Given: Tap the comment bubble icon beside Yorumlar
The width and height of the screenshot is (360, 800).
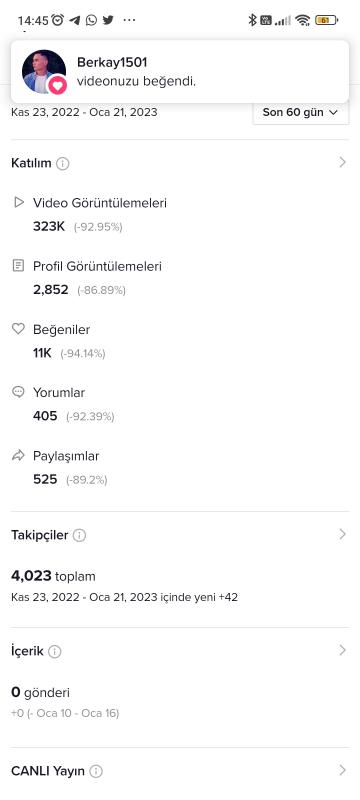Looking at the screenshot, I should tap(18, 392).
